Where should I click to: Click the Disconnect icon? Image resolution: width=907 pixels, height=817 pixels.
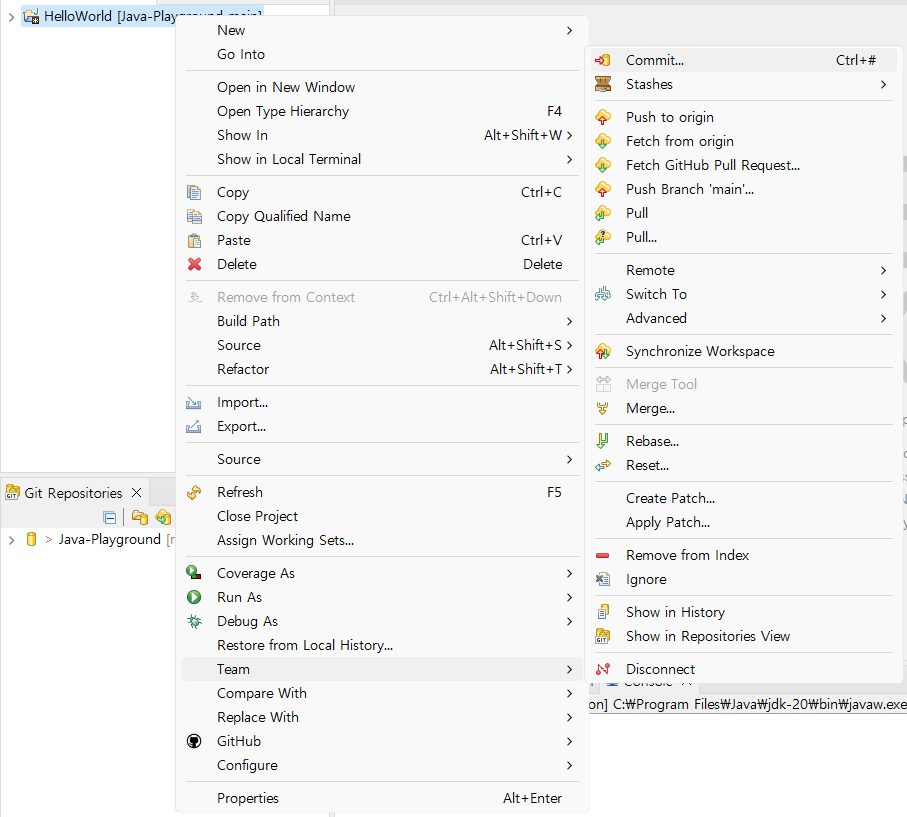[603, 669]
